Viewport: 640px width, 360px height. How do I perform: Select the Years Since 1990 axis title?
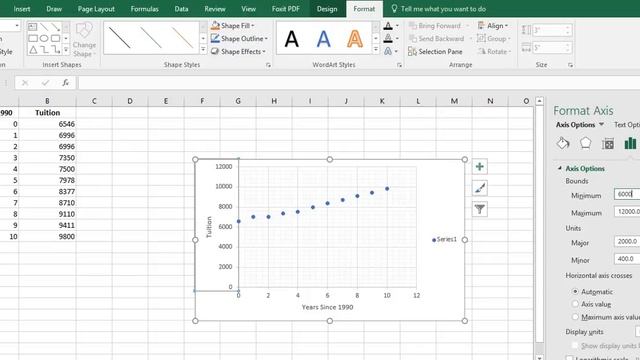(x=327, y=307)
